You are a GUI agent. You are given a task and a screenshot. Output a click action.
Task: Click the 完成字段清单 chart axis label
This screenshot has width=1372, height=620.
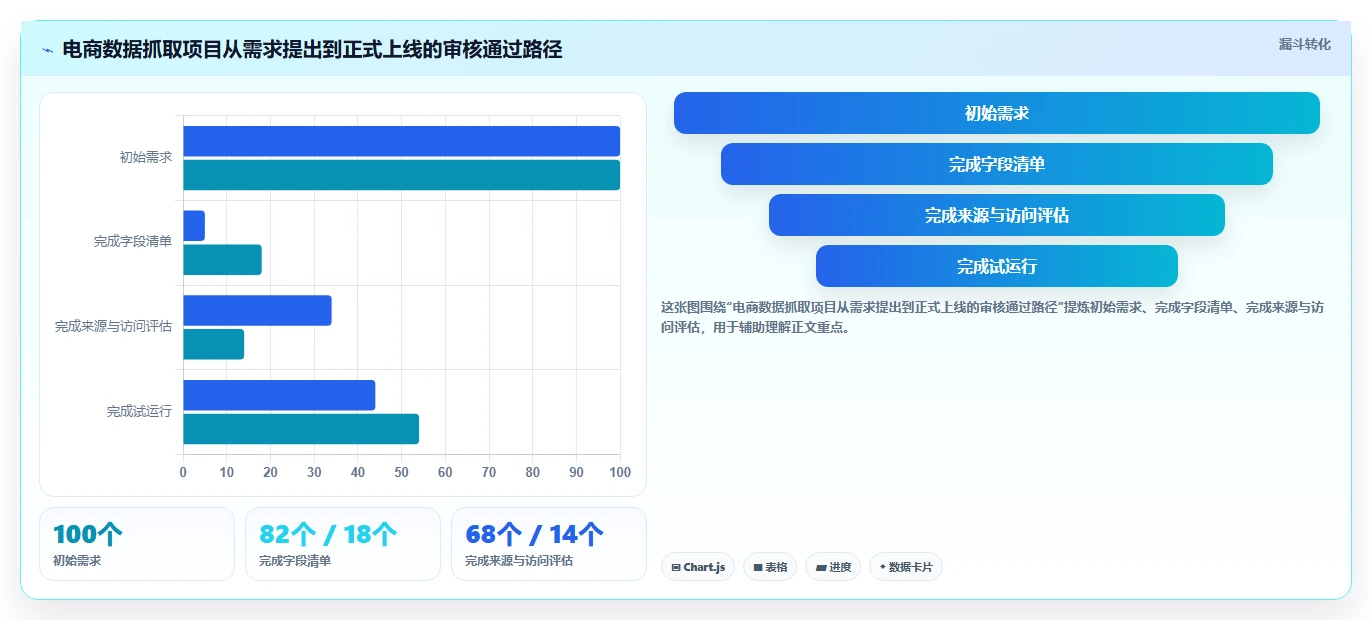click(133, 242)
